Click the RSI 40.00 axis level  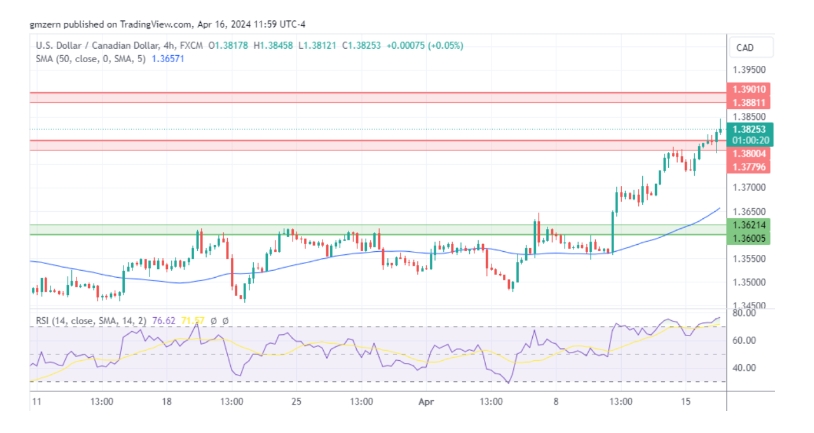tap(743, 368)
